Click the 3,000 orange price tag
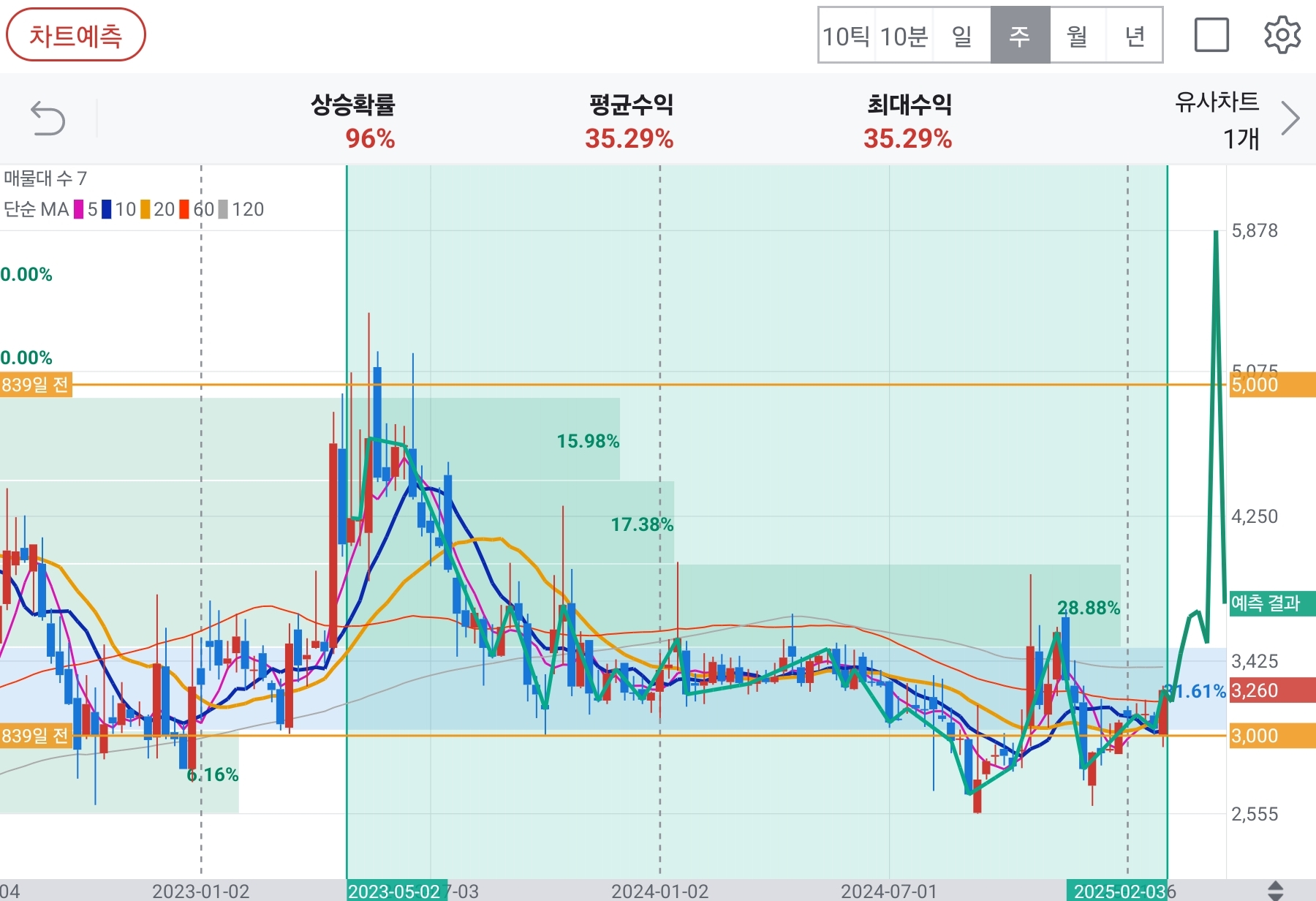The image size is (1316, 901). [x=1272, y=736]
